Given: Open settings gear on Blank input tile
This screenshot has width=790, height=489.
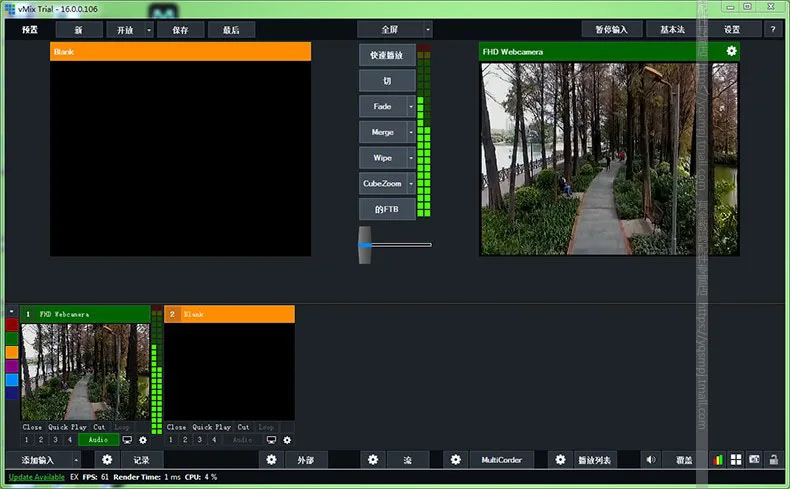Looking at the screenshot, I should [x=287, y=440].
